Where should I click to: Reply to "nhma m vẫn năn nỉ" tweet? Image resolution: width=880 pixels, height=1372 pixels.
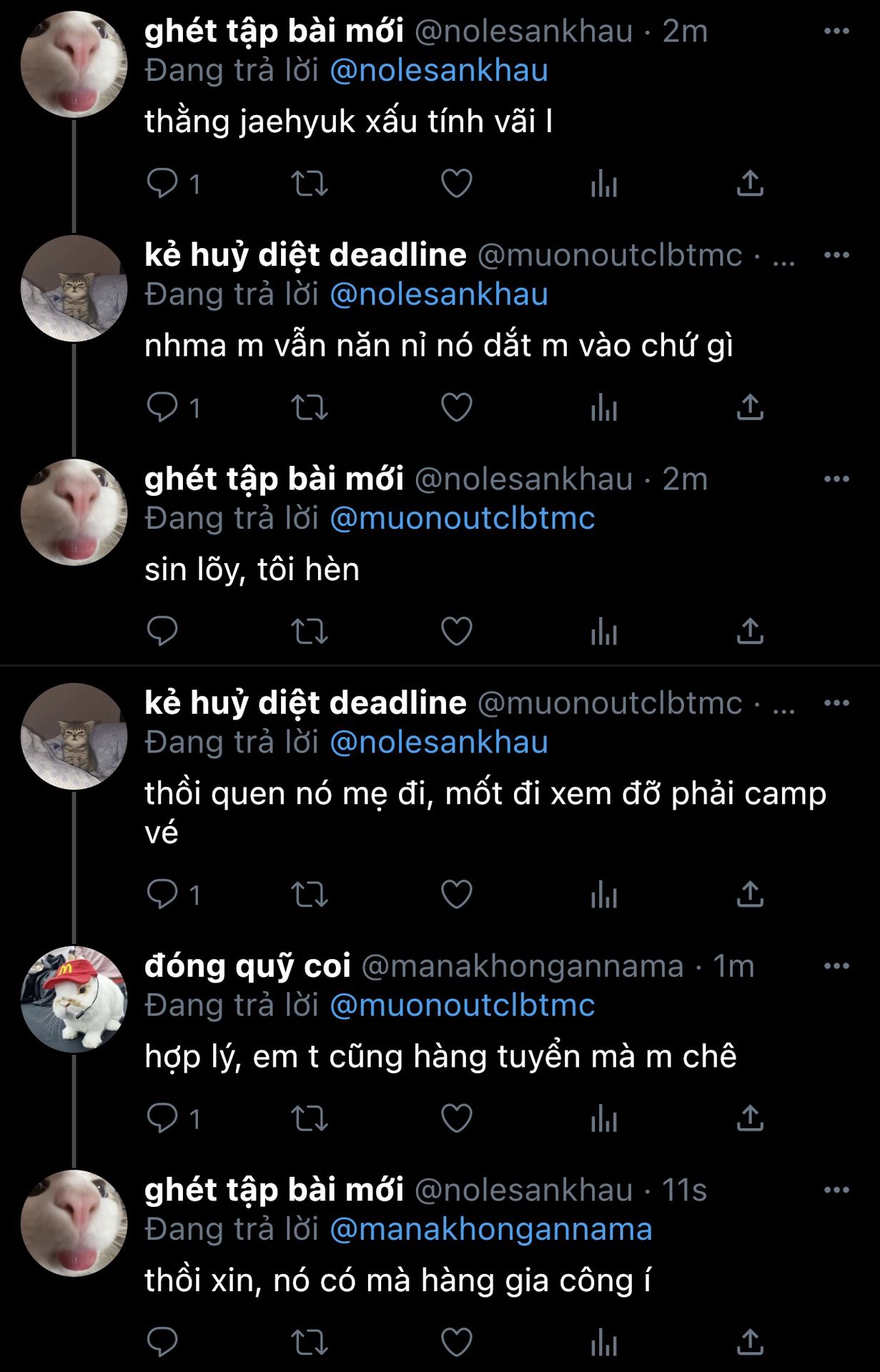click(x=162, y=407)
